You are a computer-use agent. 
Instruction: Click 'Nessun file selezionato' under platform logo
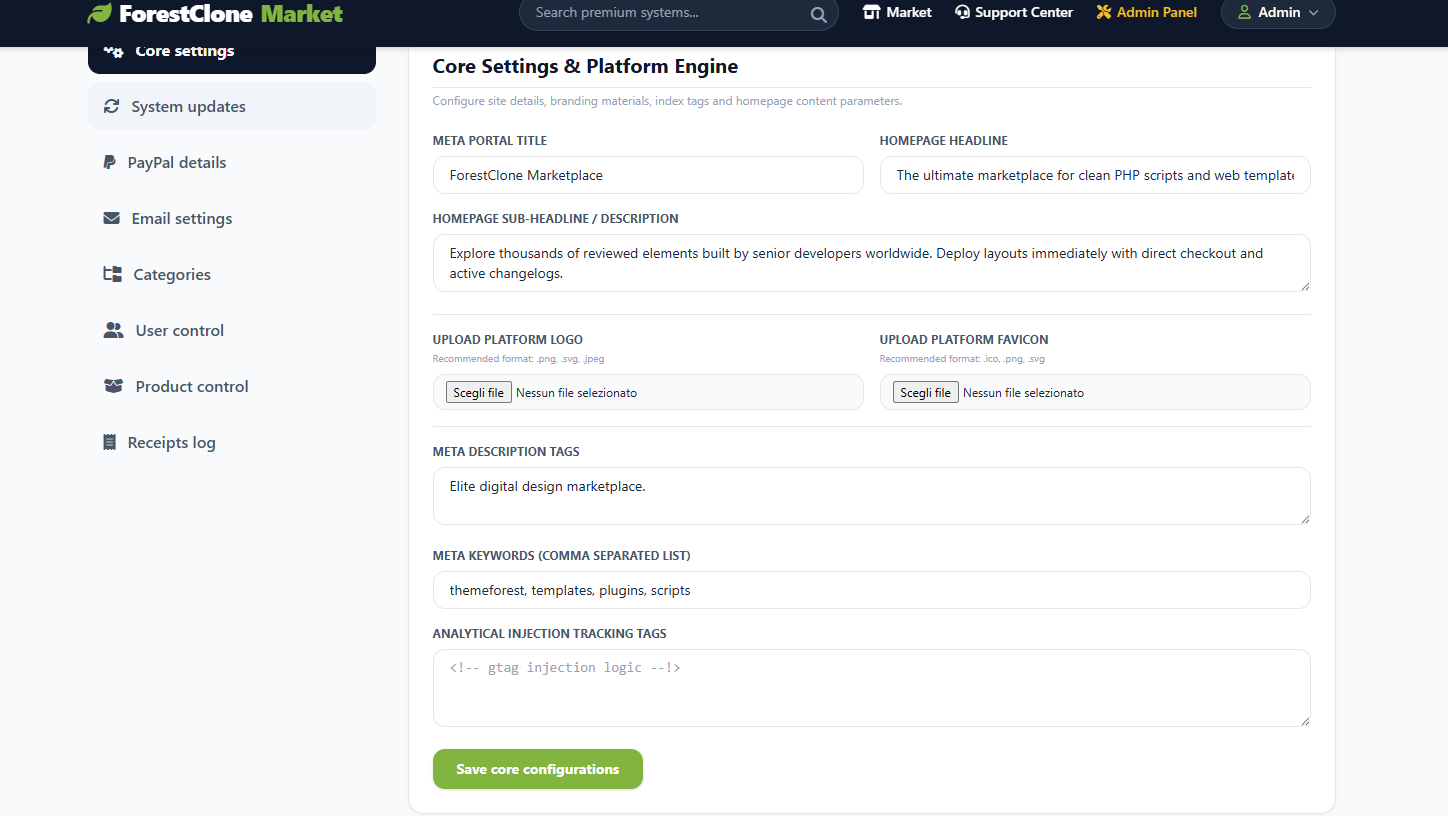click(x=576, y=393)
